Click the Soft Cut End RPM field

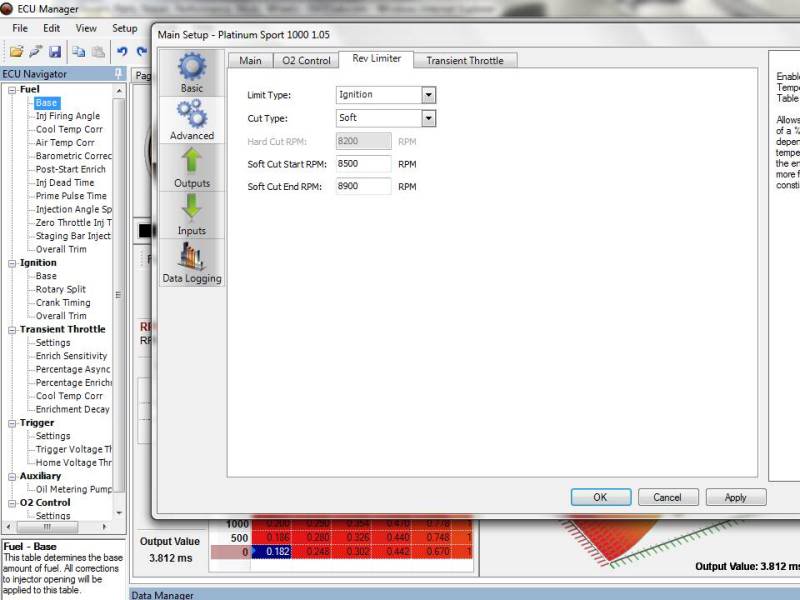click(x=363, y=186)
